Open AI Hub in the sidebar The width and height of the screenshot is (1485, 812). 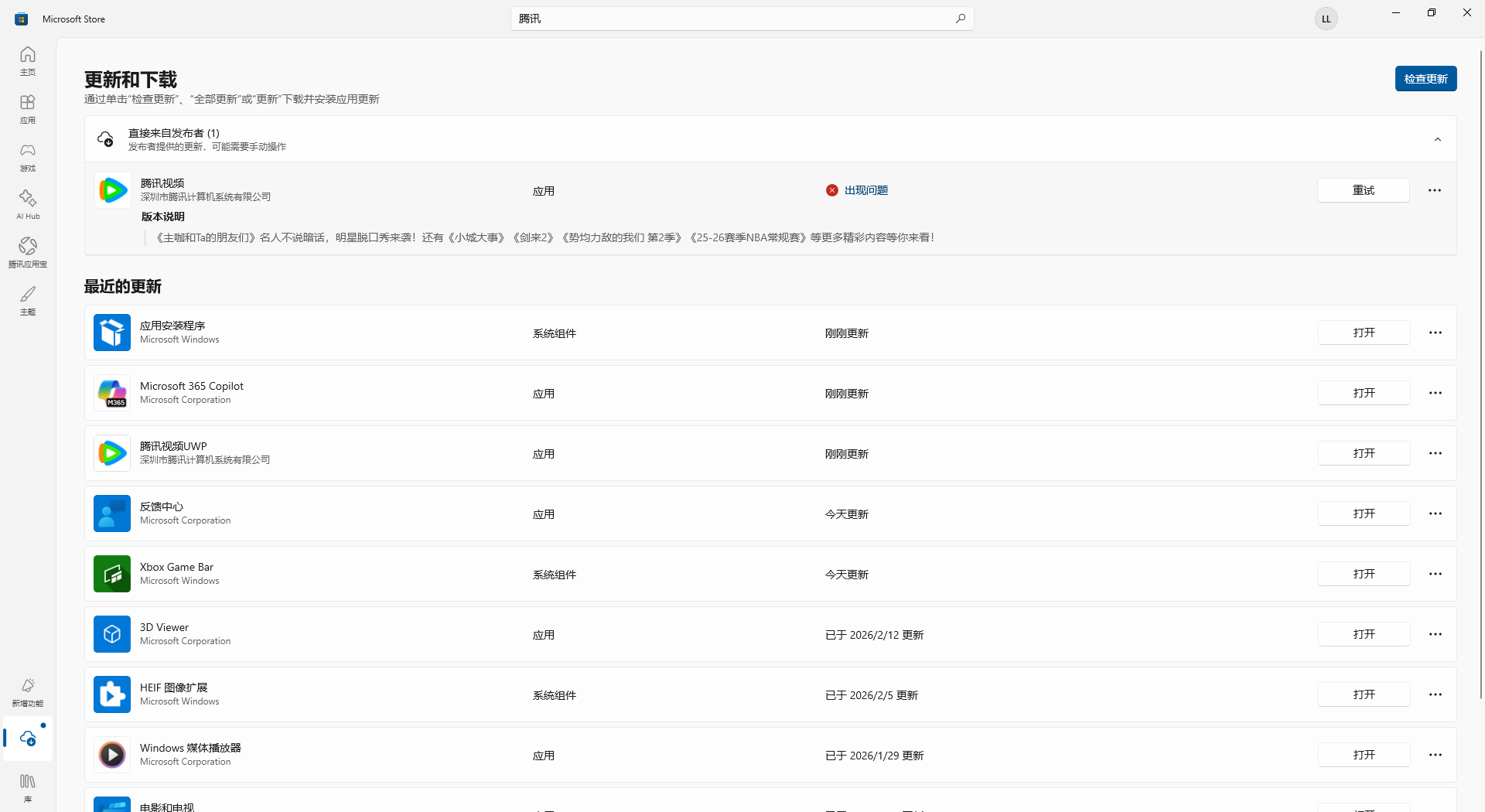[28, 204]
